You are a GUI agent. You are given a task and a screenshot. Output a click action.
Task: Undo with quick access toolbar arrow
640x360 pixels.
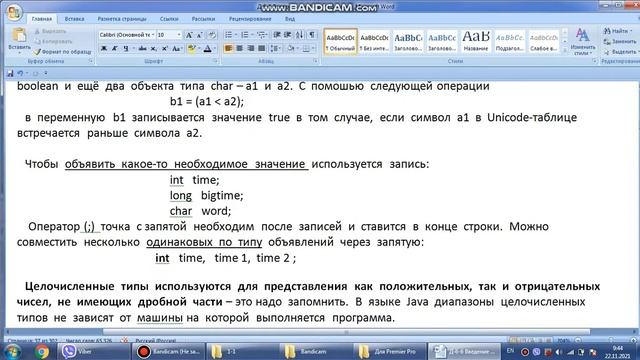[x=20, y=73]
